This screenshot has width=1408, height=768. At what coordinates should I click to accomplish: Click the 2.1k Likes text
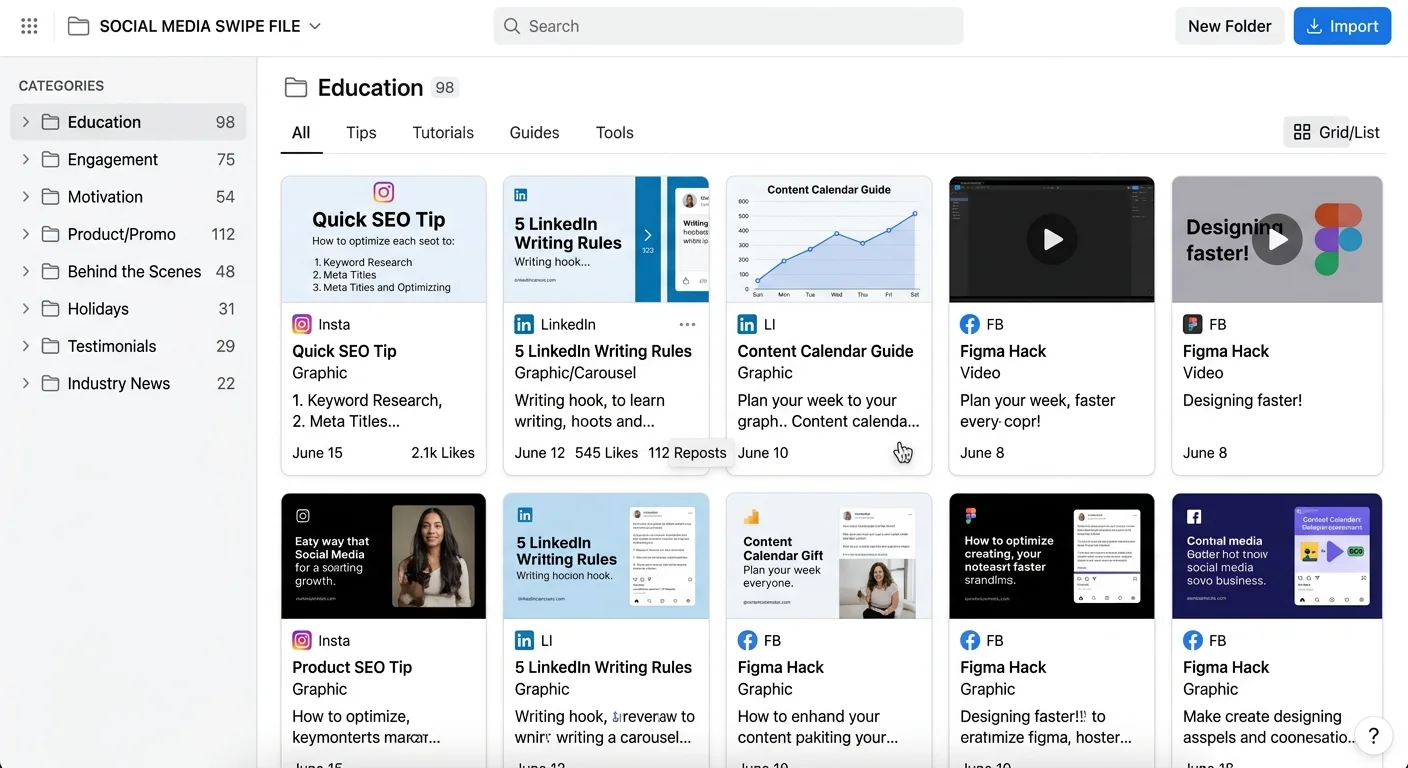point(443,453)
